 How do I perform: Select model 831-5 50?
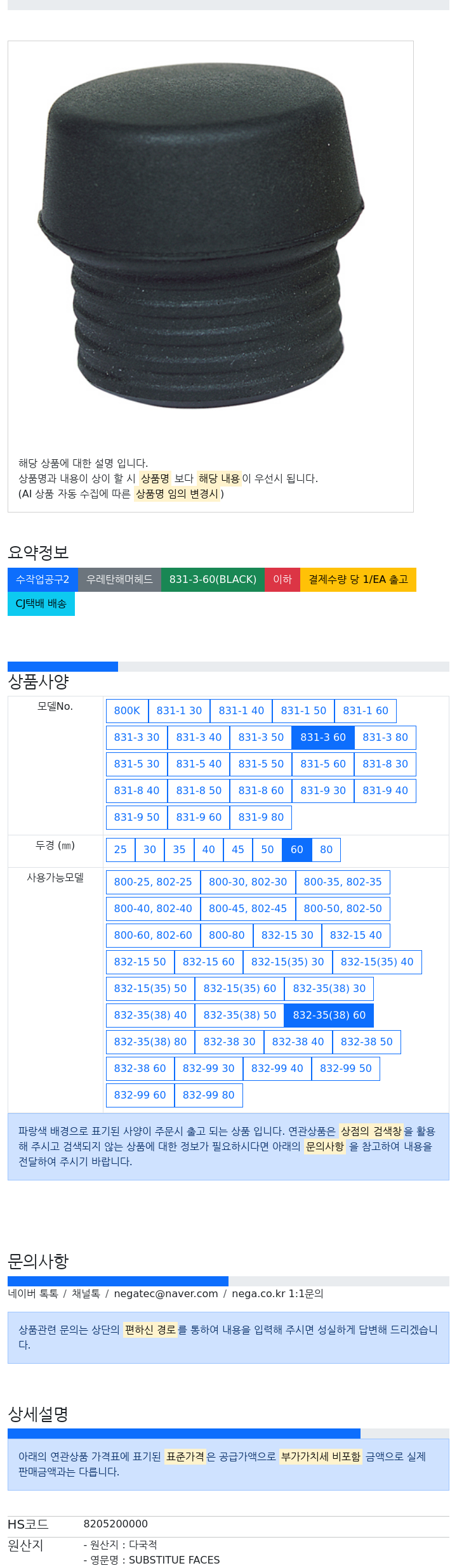point(261,764)
